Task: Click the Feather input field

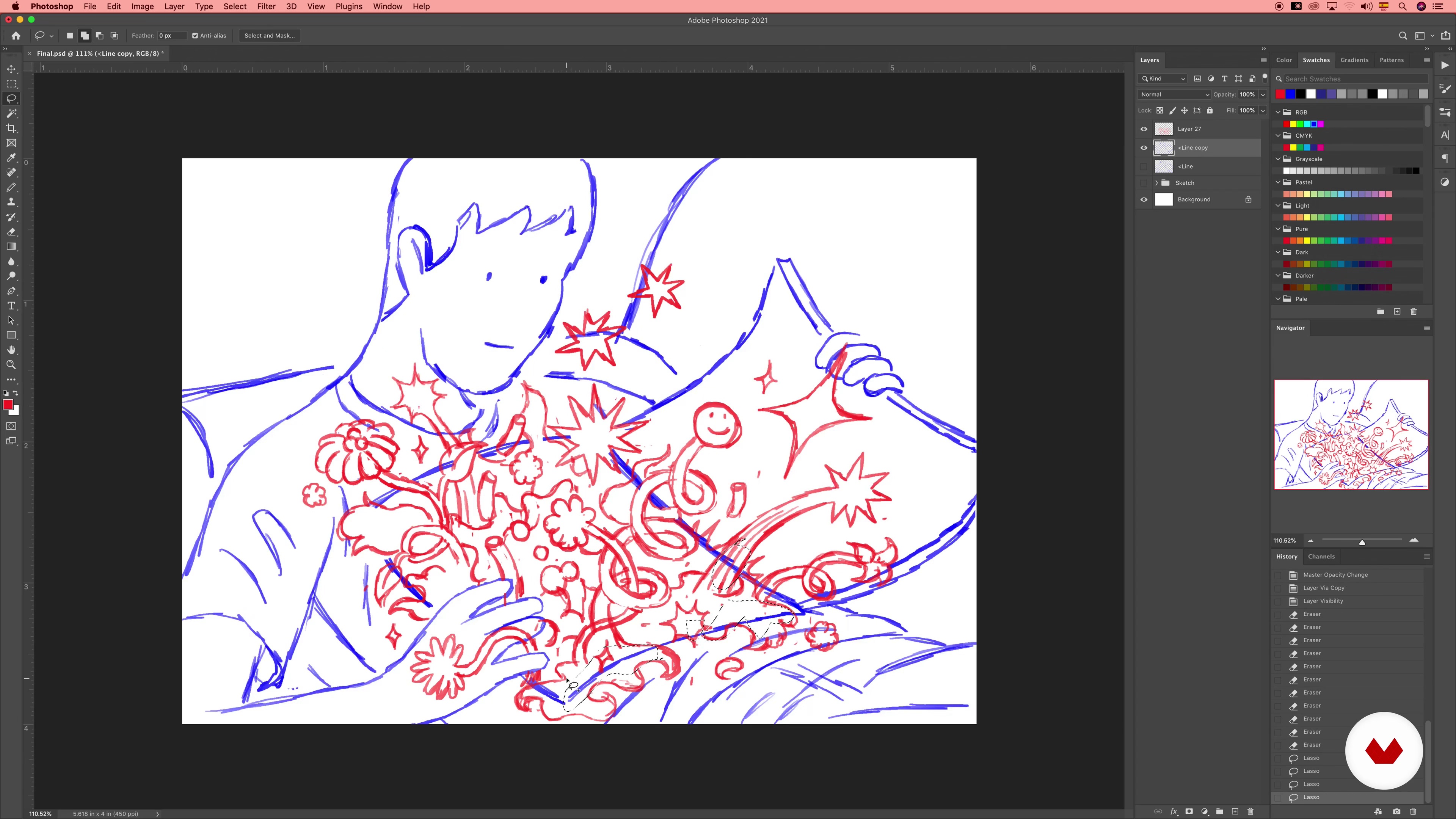Action: (171, 36)
